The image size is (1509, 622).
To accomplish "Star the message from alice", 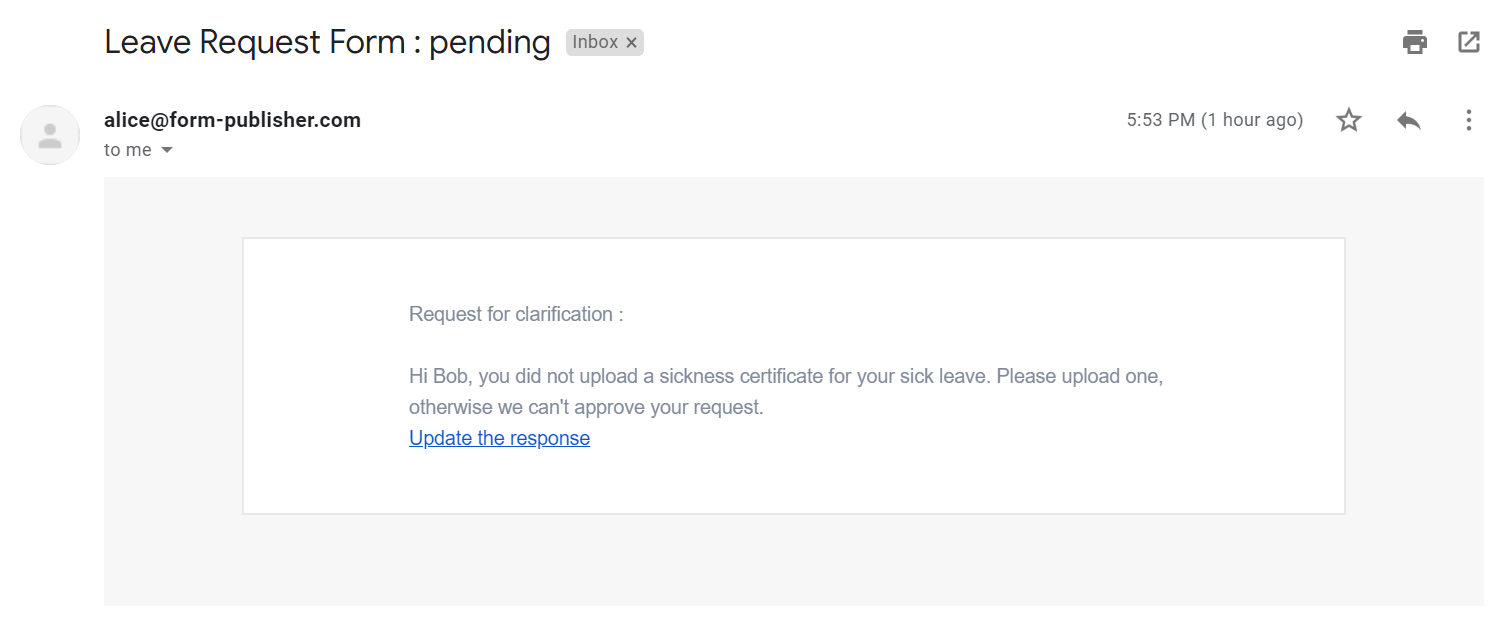I will coord(1349,121).
